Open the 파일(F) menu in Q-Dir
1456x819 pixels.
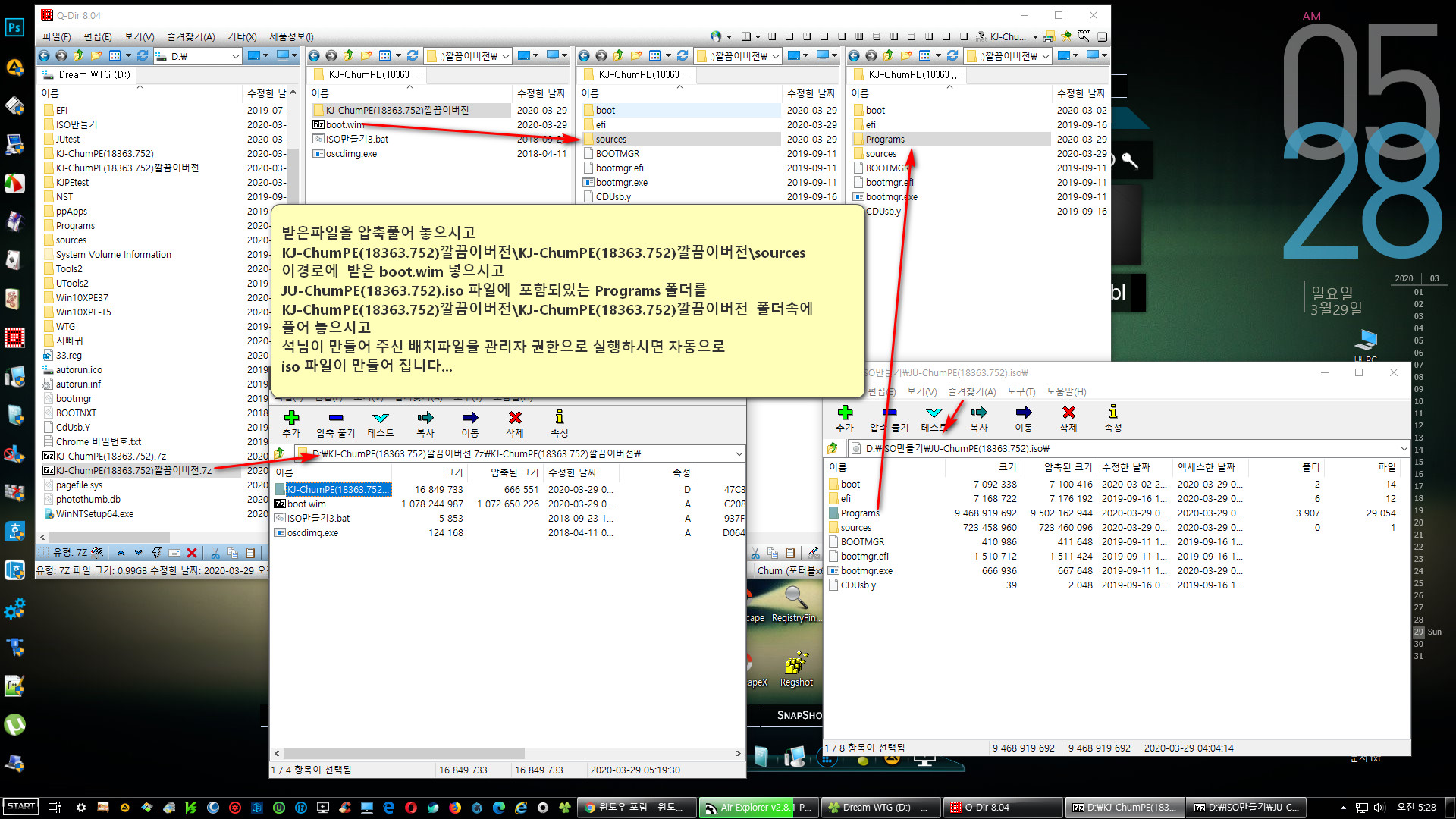tap(56, 36)
